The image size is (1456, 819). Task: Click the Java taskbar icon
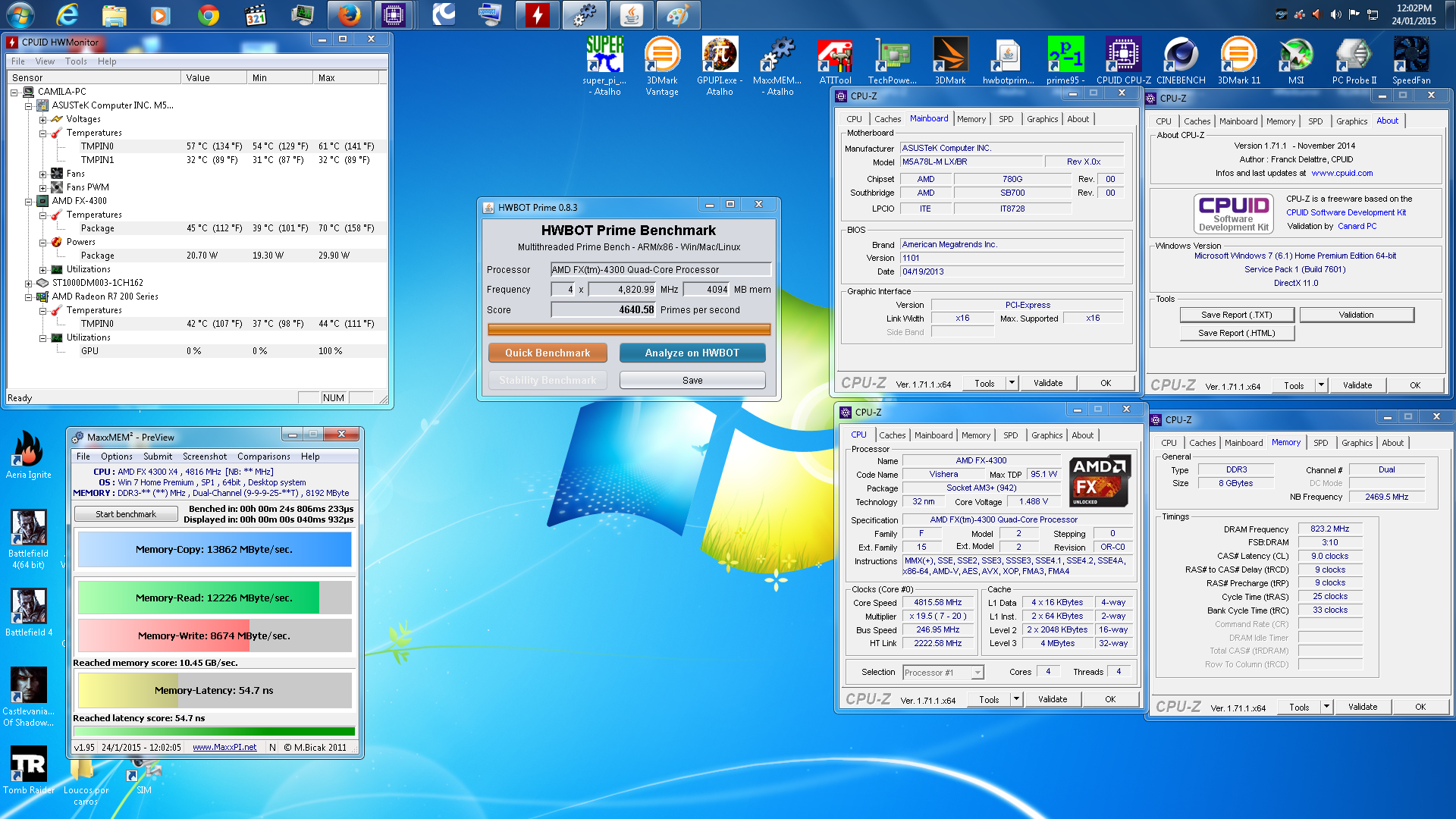(631, 14)
